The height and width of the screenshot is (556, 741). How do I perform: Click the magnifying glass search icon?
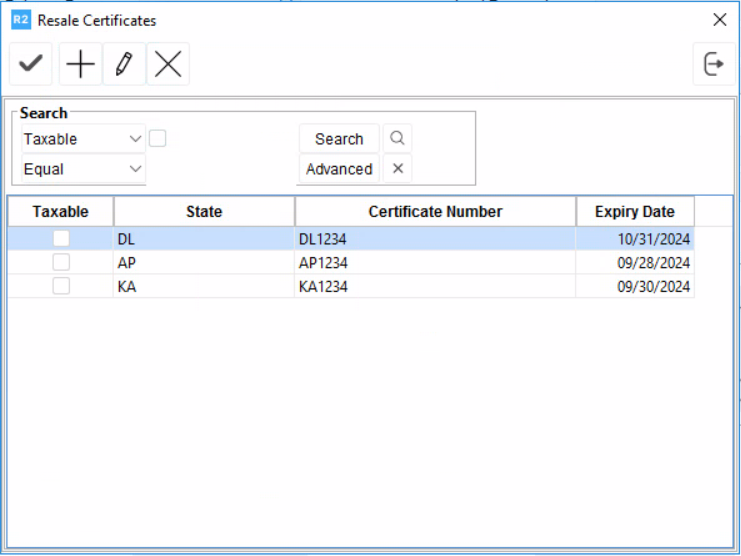(x=397, y=139)
